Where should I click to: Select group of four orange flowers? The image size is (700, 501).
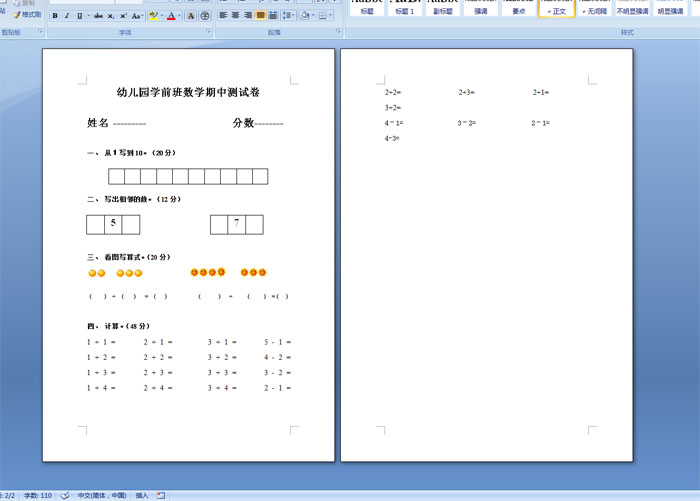click(x=208, y=272)
